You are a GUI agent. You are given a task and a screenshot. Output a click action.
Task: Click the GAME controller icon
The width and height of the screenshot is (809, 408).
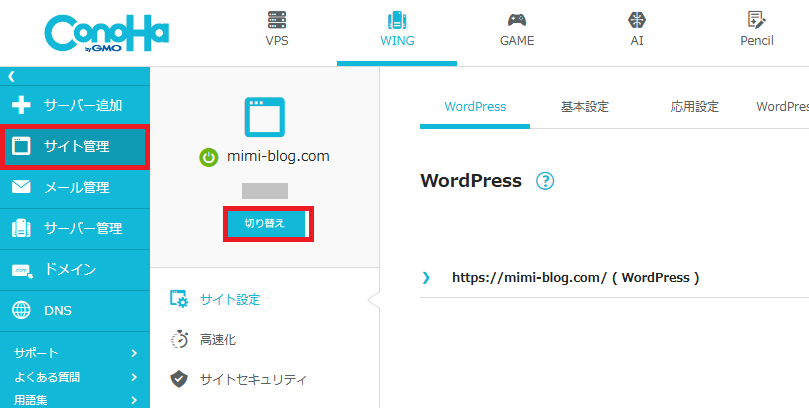pos(517,20)
